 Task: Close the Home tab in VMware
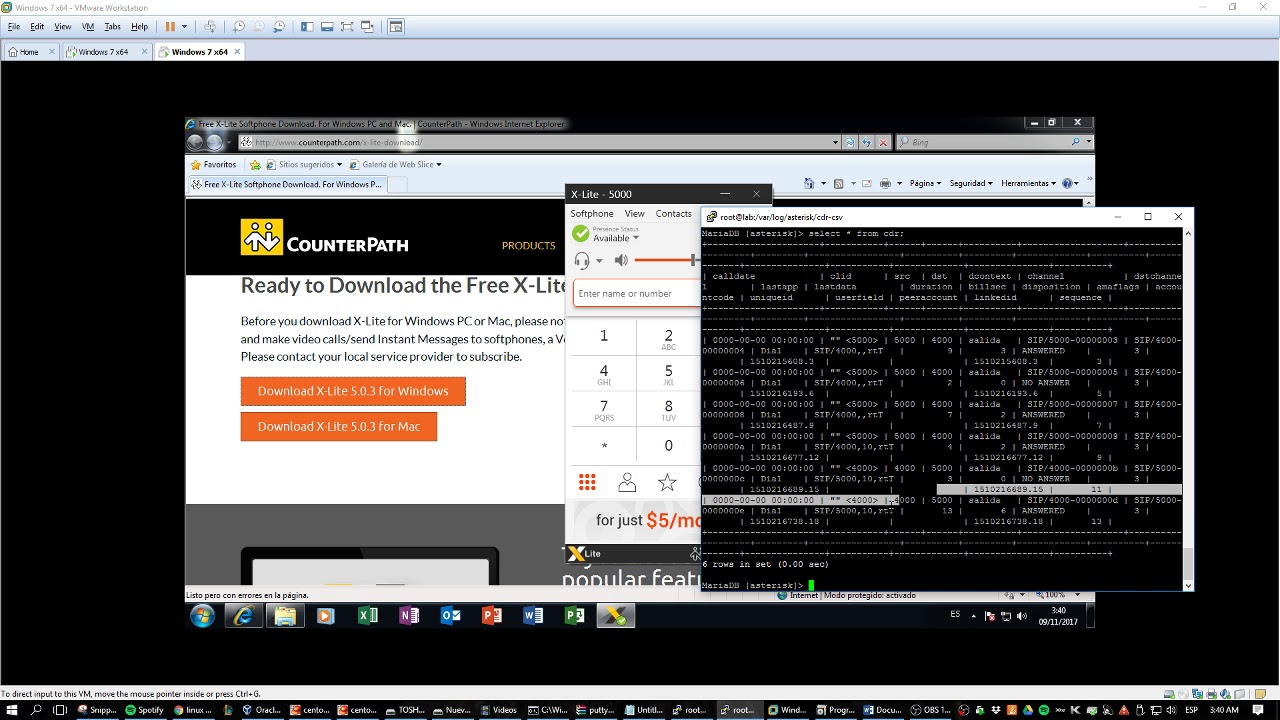coord(52,52)
